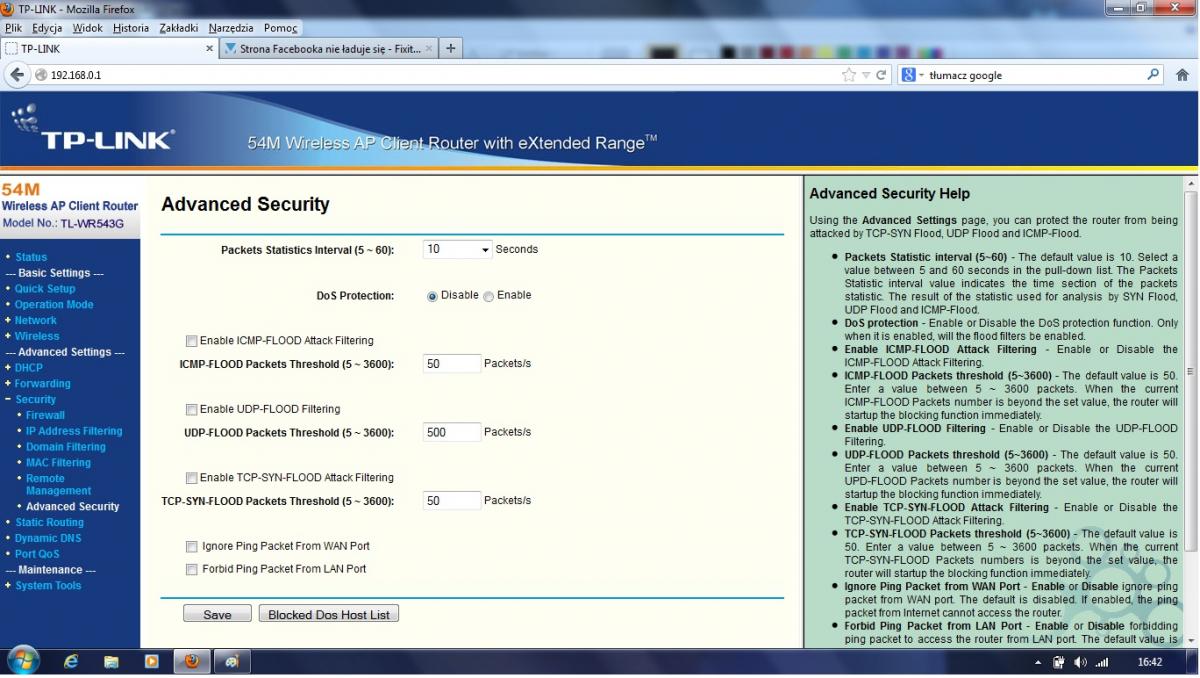This screenshot has height=678, width=1200.
Task: Click the ICMP-FLOOD Packets Threshold field
Action: [x=452, y=364]
